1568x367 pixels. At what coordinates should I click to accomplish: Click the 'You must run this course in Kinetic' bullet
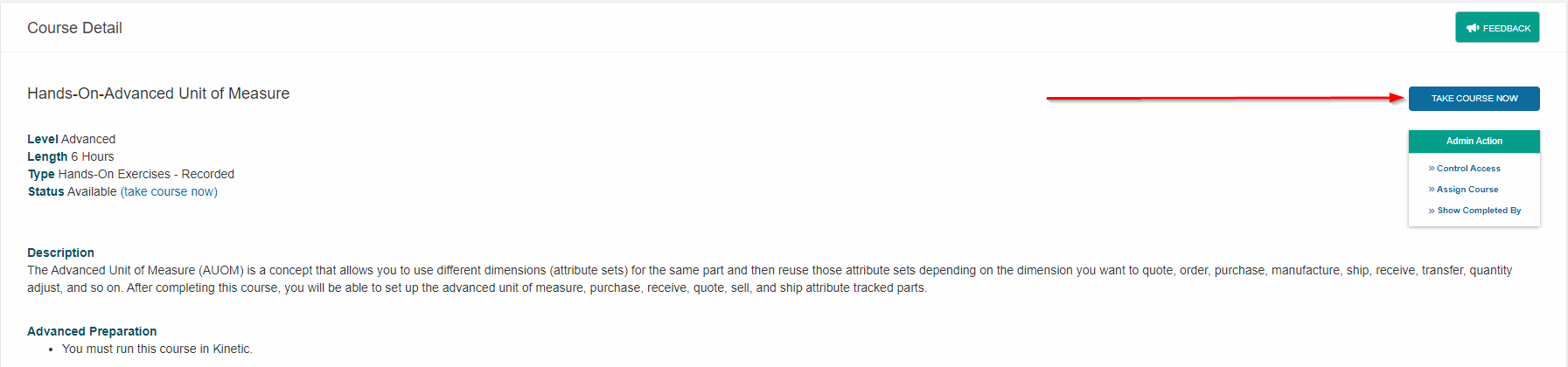click(x=157, y=349)
